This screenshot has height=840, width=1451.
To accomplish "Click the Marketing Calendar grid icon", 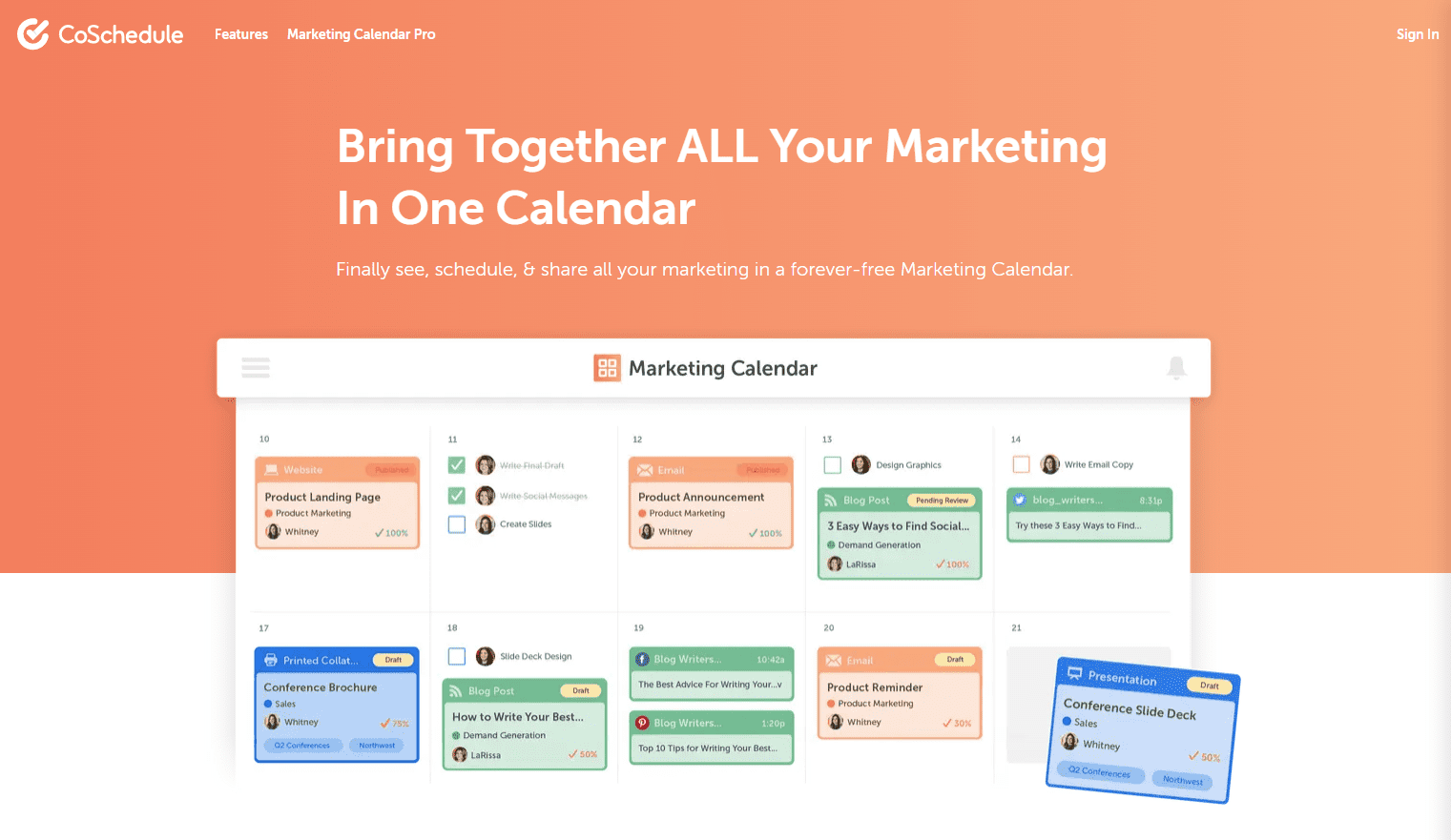I will (x=607, y=368).
